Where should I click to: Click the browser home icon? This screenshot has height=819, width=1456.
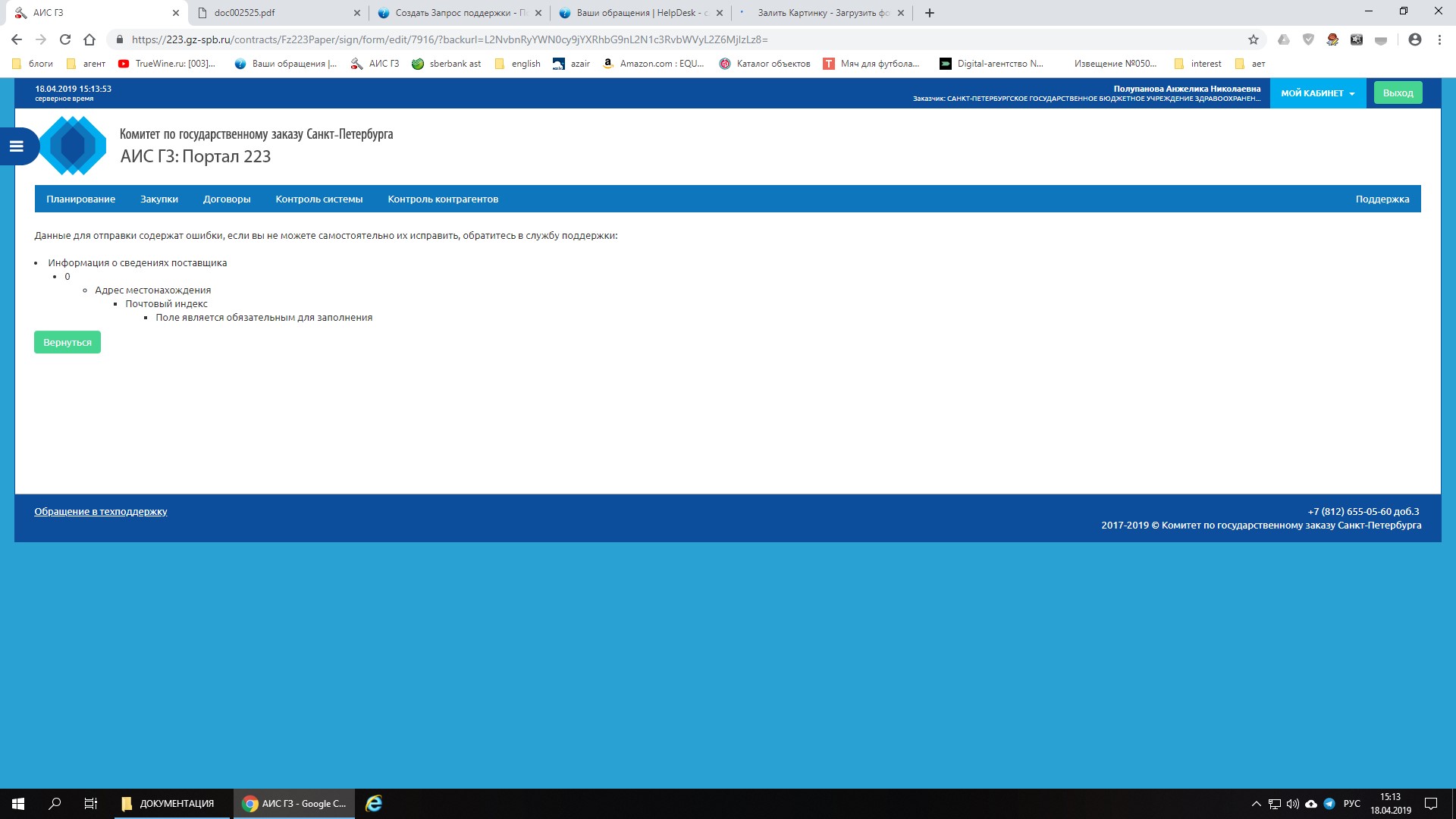pos(89,39)
